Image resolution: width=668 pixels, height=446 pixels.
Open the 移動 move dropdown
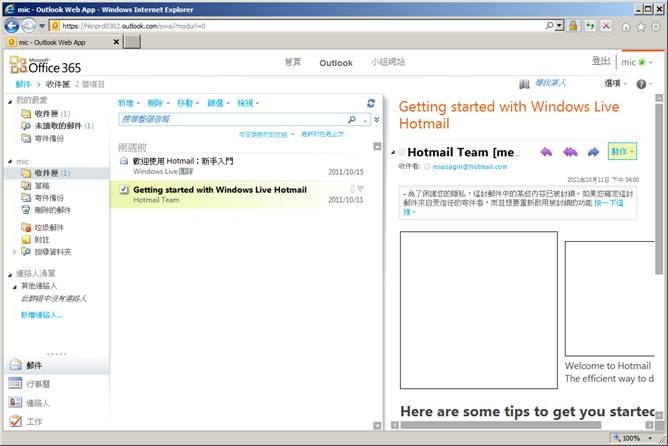pos(188,103)
